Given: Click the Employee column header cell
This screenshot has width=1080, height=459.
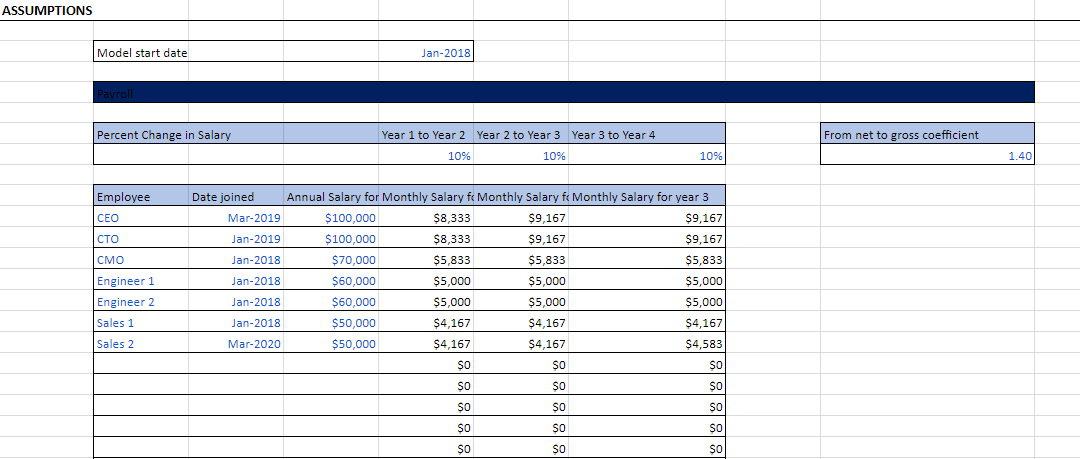Looking at the screenshot, I should tap(141, 197).
